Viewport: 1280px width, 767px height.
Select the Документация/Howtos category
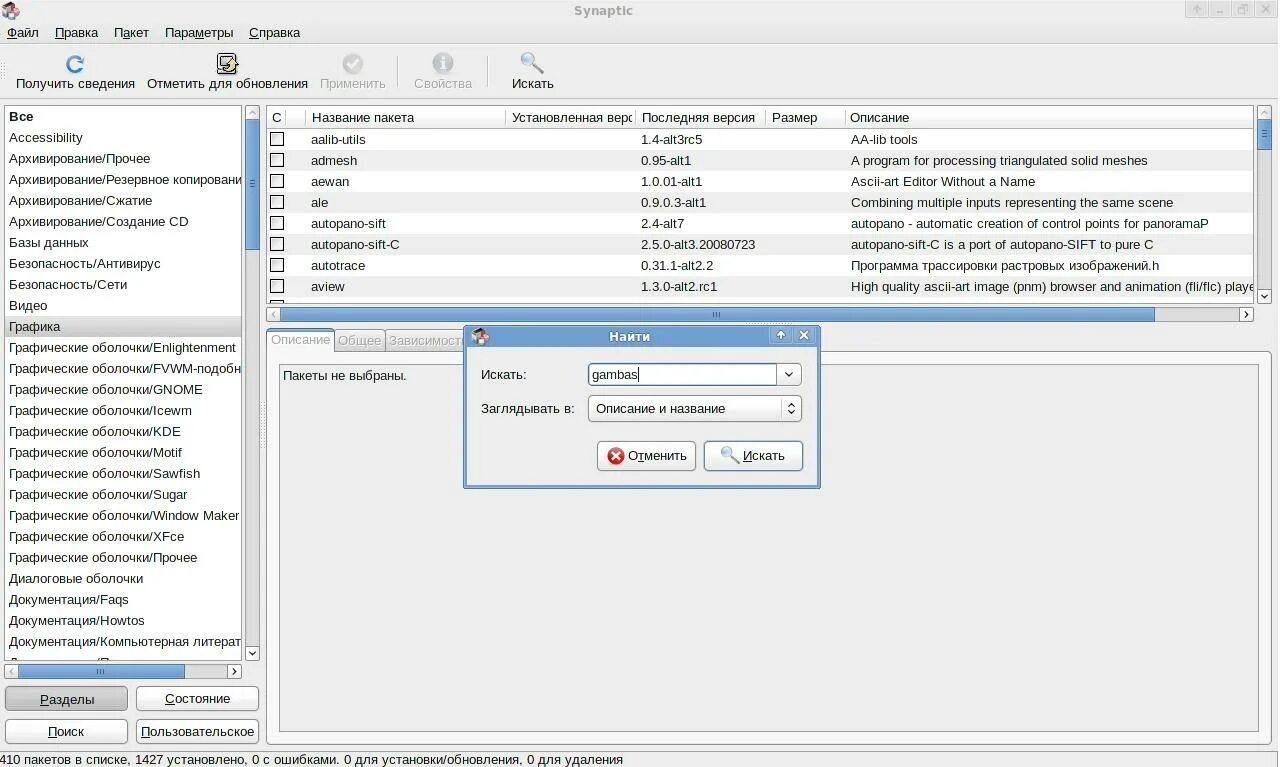pyautogui.click(x=123, y=620)
